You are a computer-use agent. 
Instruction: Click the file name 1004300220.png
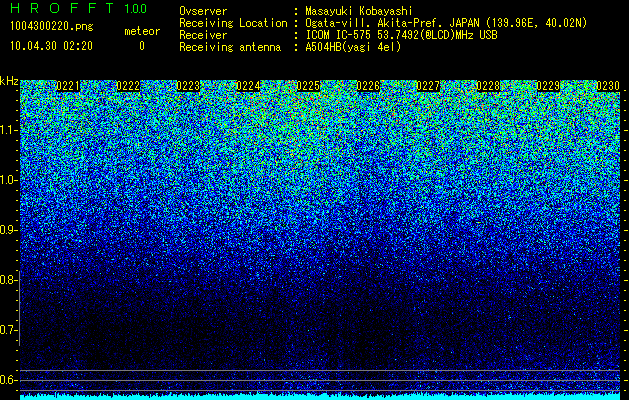click(52, 27)
